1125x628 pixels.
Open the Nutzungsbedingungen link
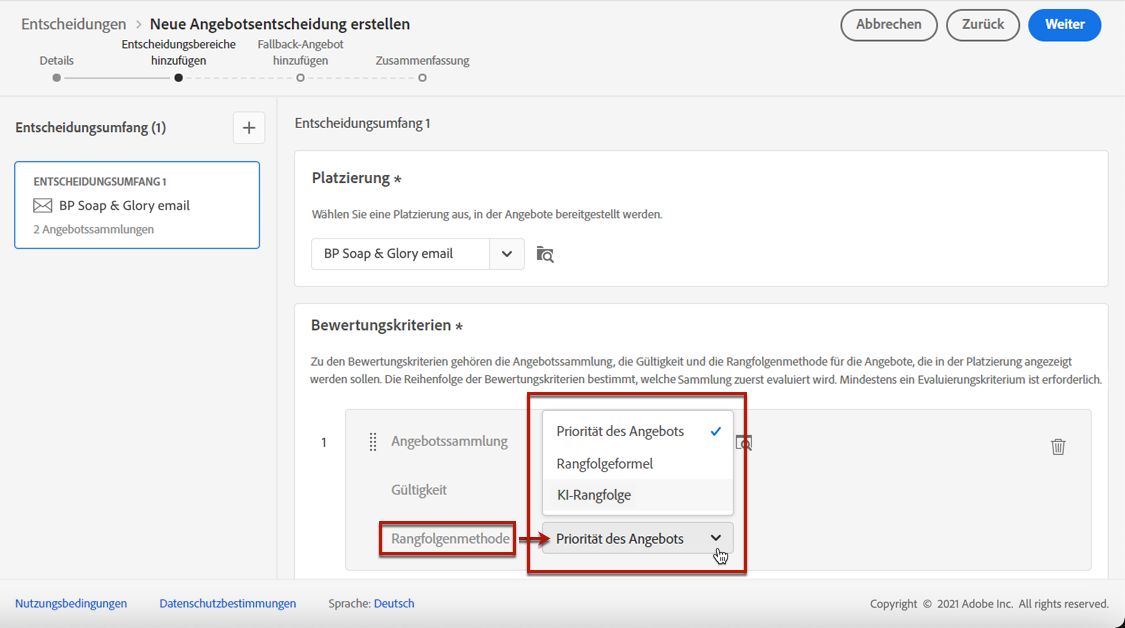click(x=71, y=604)
